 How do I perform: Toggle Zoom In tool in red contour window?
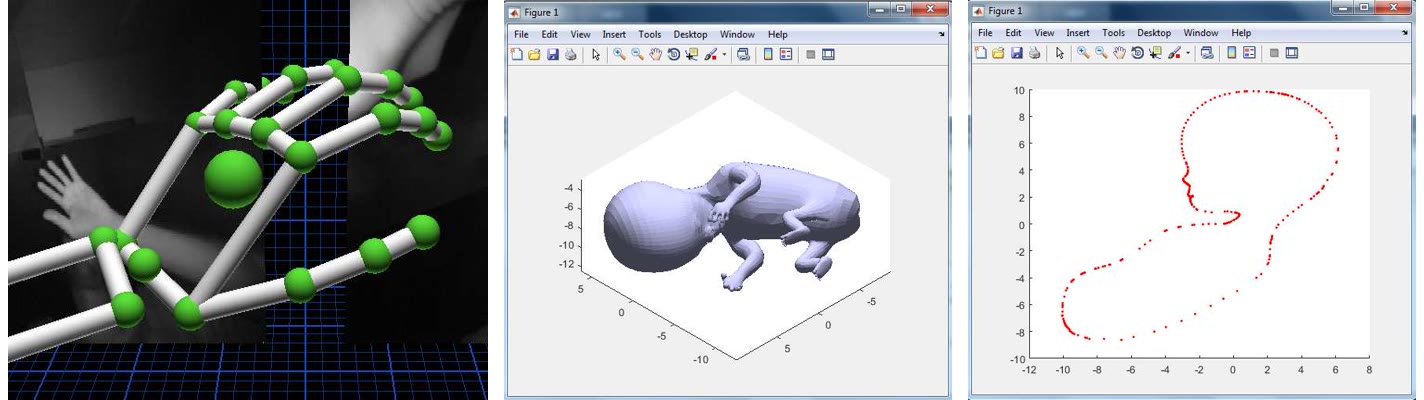[1084, 52]
